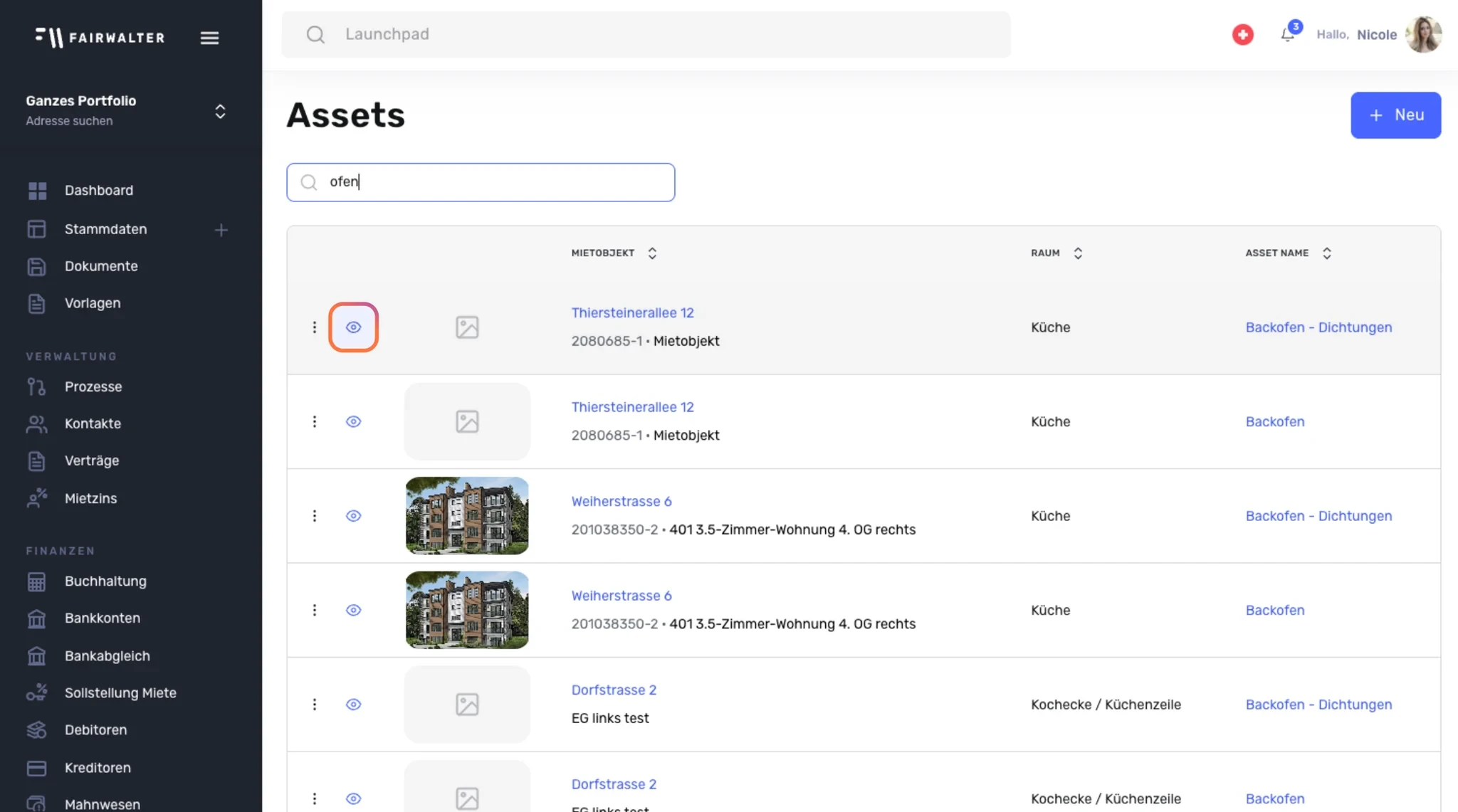Click the asset search field containing 'ofen'
This screenshot has width=1458, height=812.
click(x=481, y=182)
